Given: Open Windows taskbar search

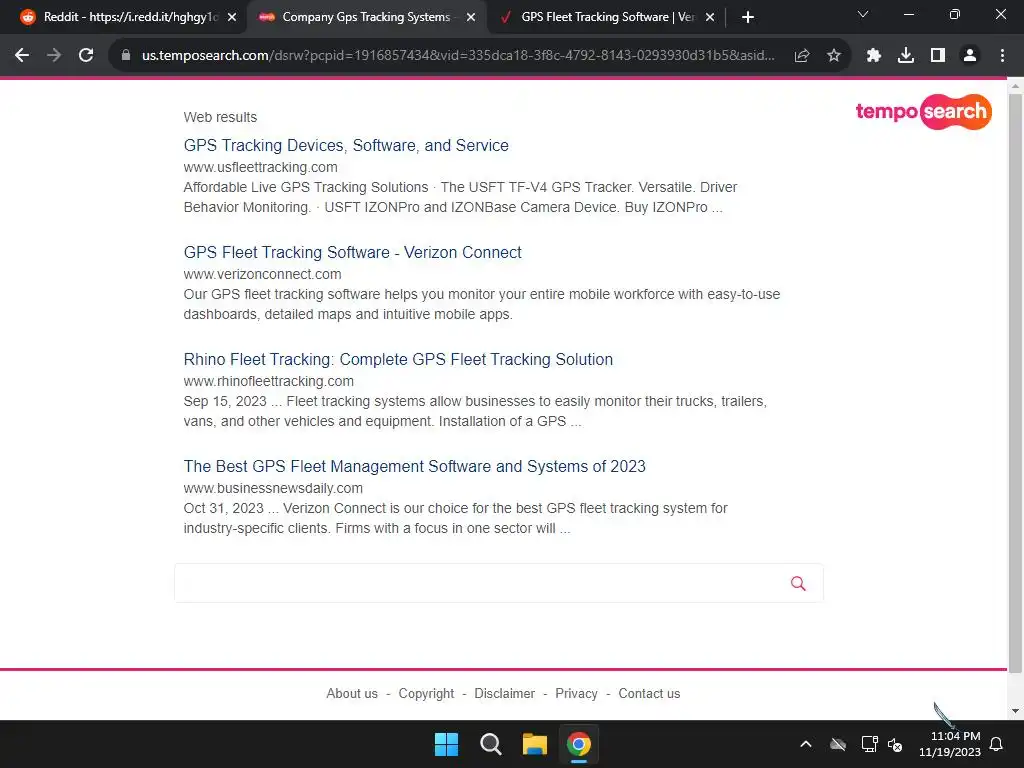Looking at the screenshot, I should [x=490, y=744].
